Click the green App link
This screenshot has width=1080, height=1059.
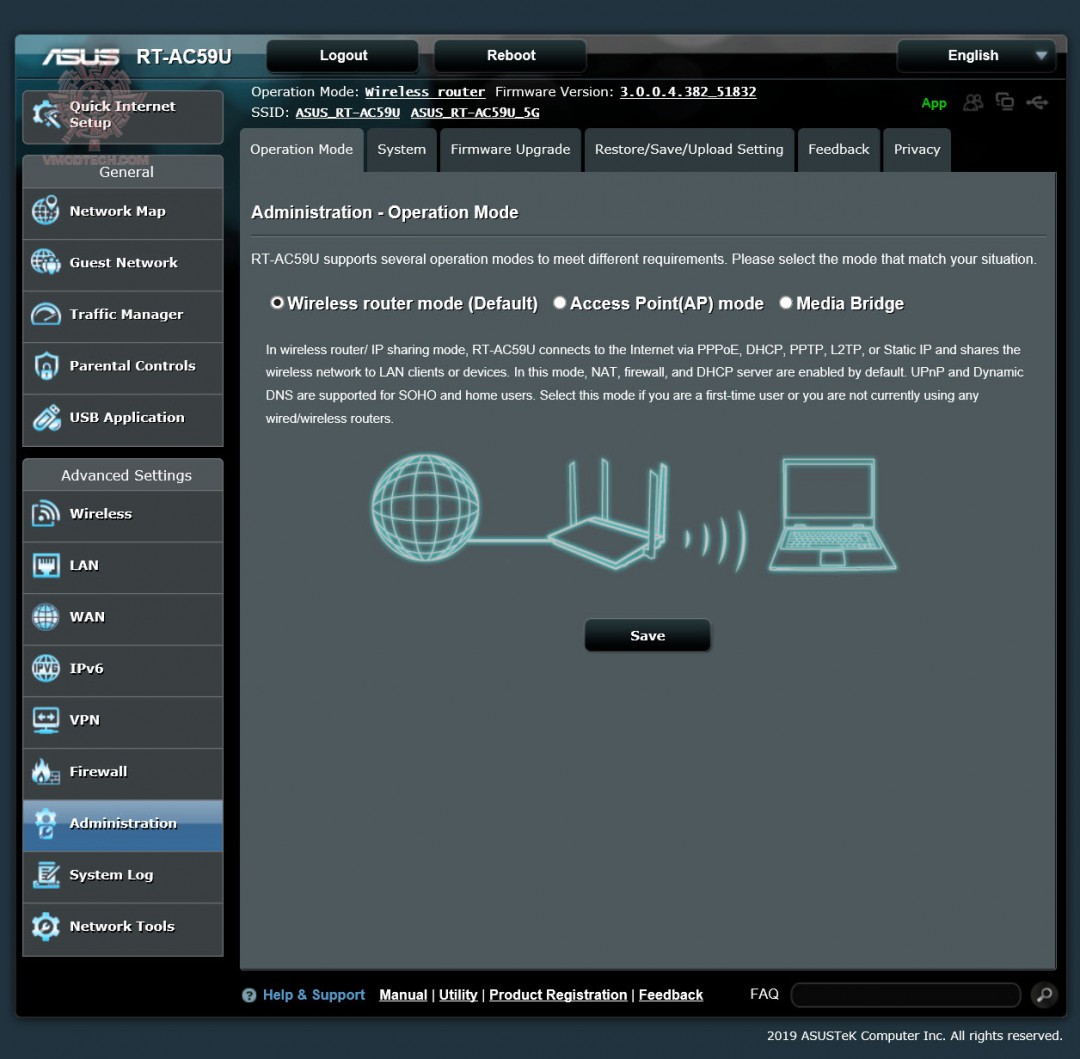point(934,103)
